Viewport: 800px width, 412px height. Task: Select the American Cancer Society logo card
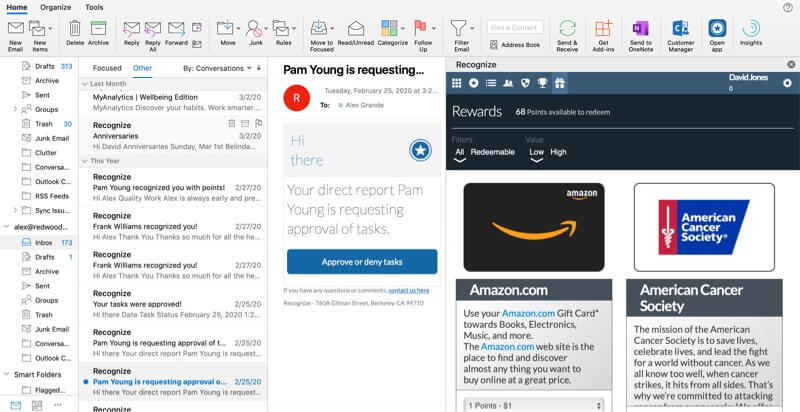[704, 227]
